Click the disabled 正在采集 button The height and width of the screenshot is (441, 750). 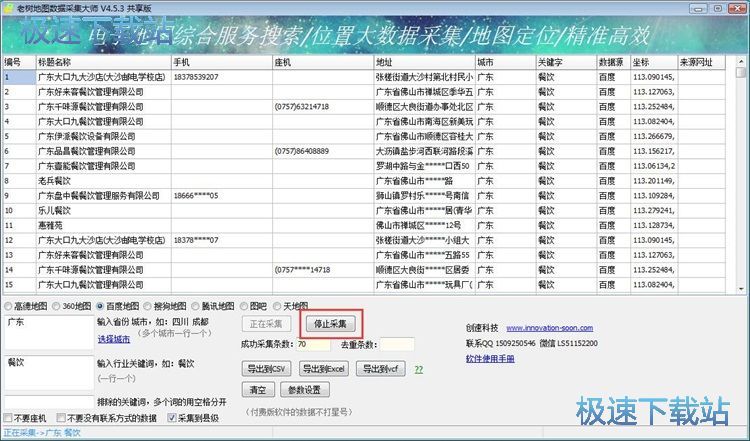(266, 324)
